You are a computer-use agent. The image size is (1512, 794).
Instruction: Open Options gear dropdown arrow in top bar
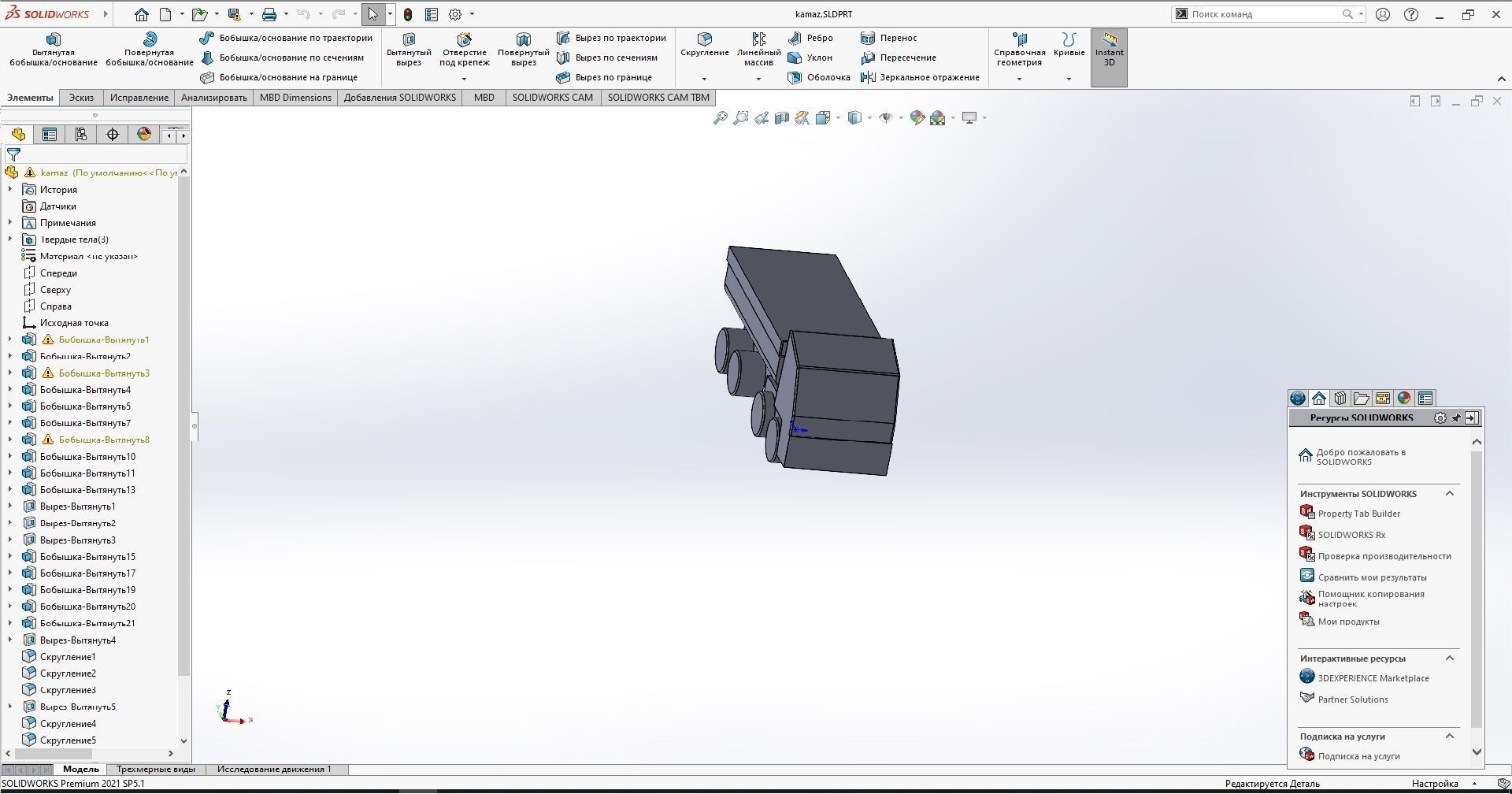tap(472, 14)
